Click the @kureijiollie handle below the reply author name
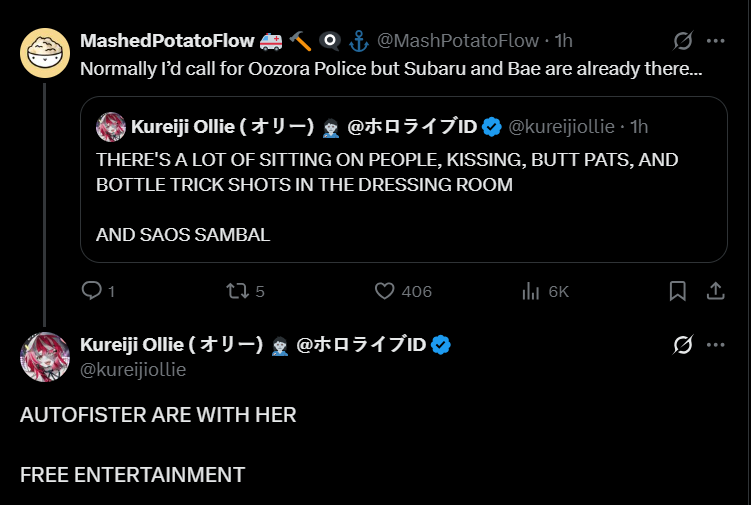This screenshot has height=505, width=751. (x=133, y=370)
